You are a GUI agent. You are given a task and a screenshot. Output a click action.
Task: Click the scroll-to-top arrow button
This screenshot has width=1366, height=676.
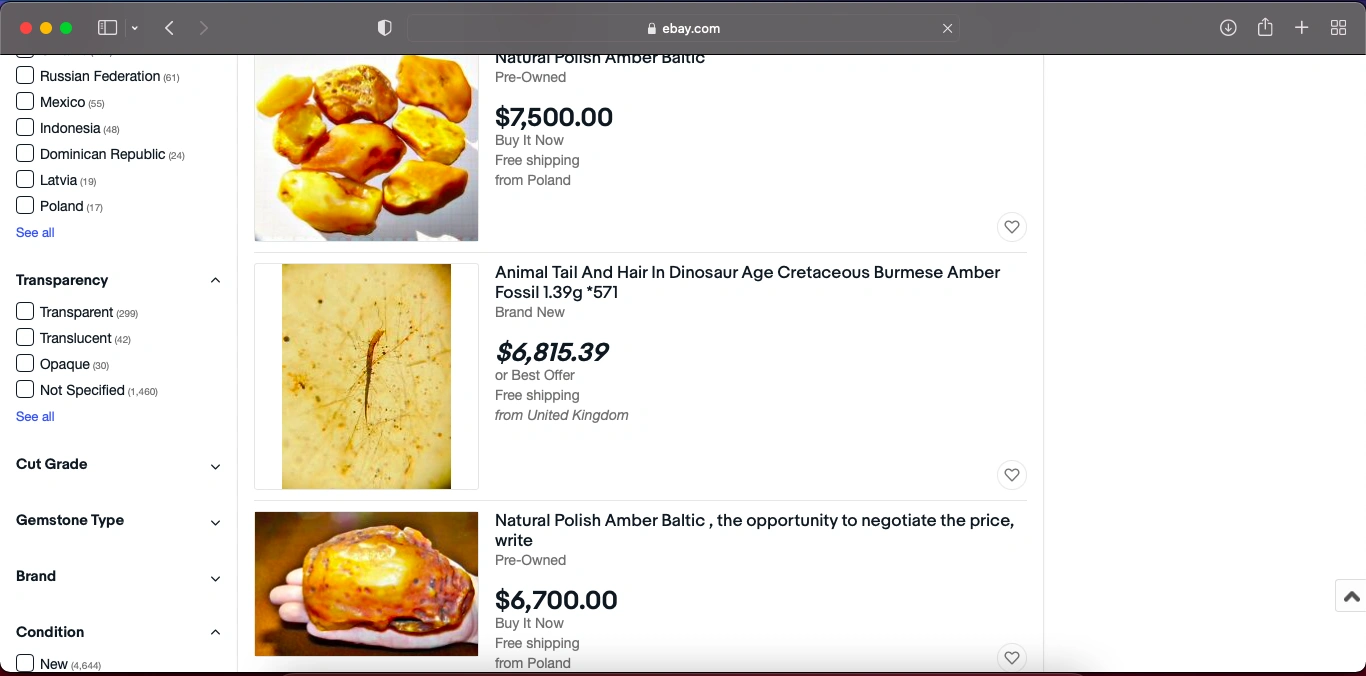pos(1351,597)
